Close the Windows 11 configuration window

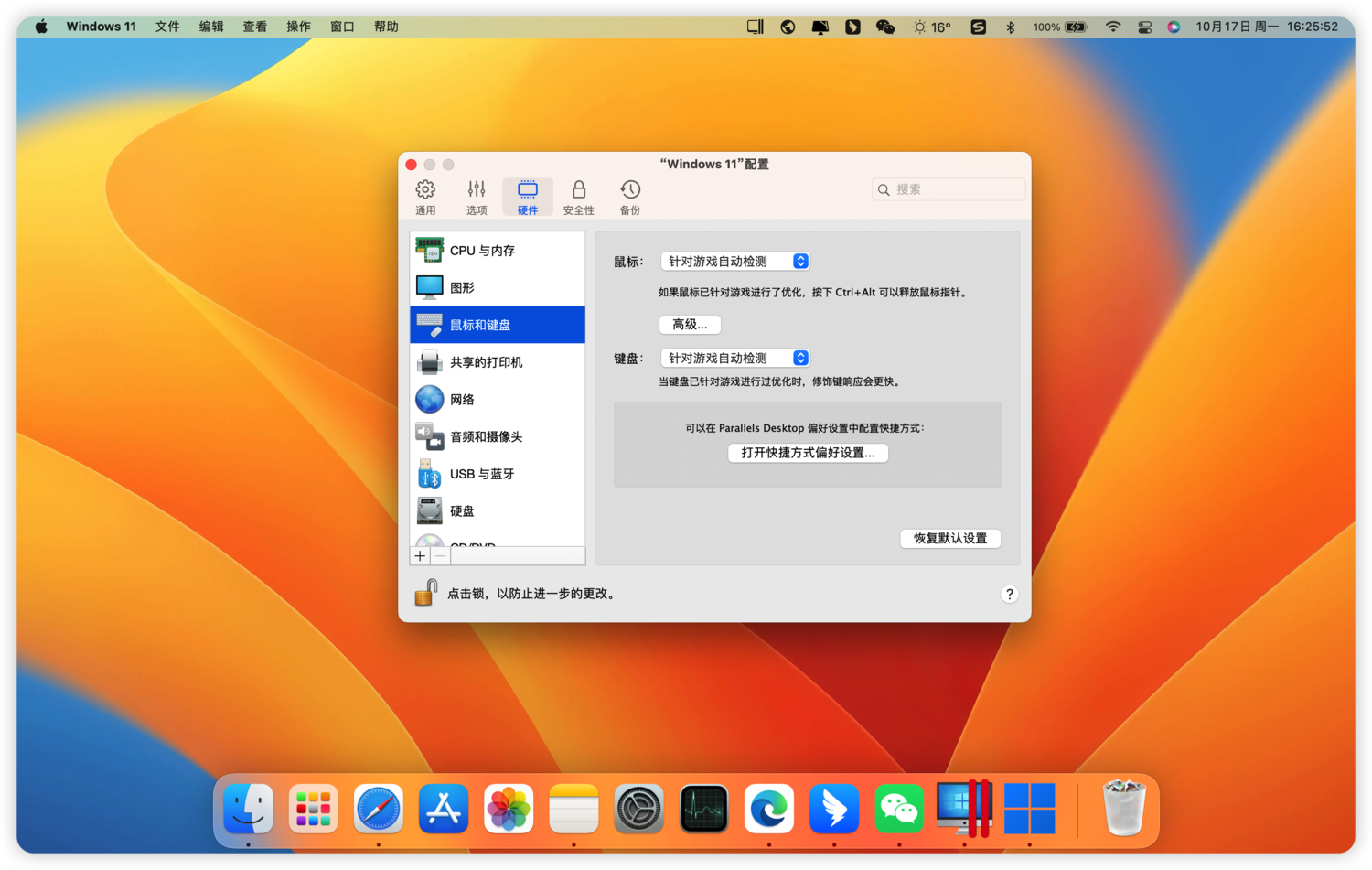412,165
